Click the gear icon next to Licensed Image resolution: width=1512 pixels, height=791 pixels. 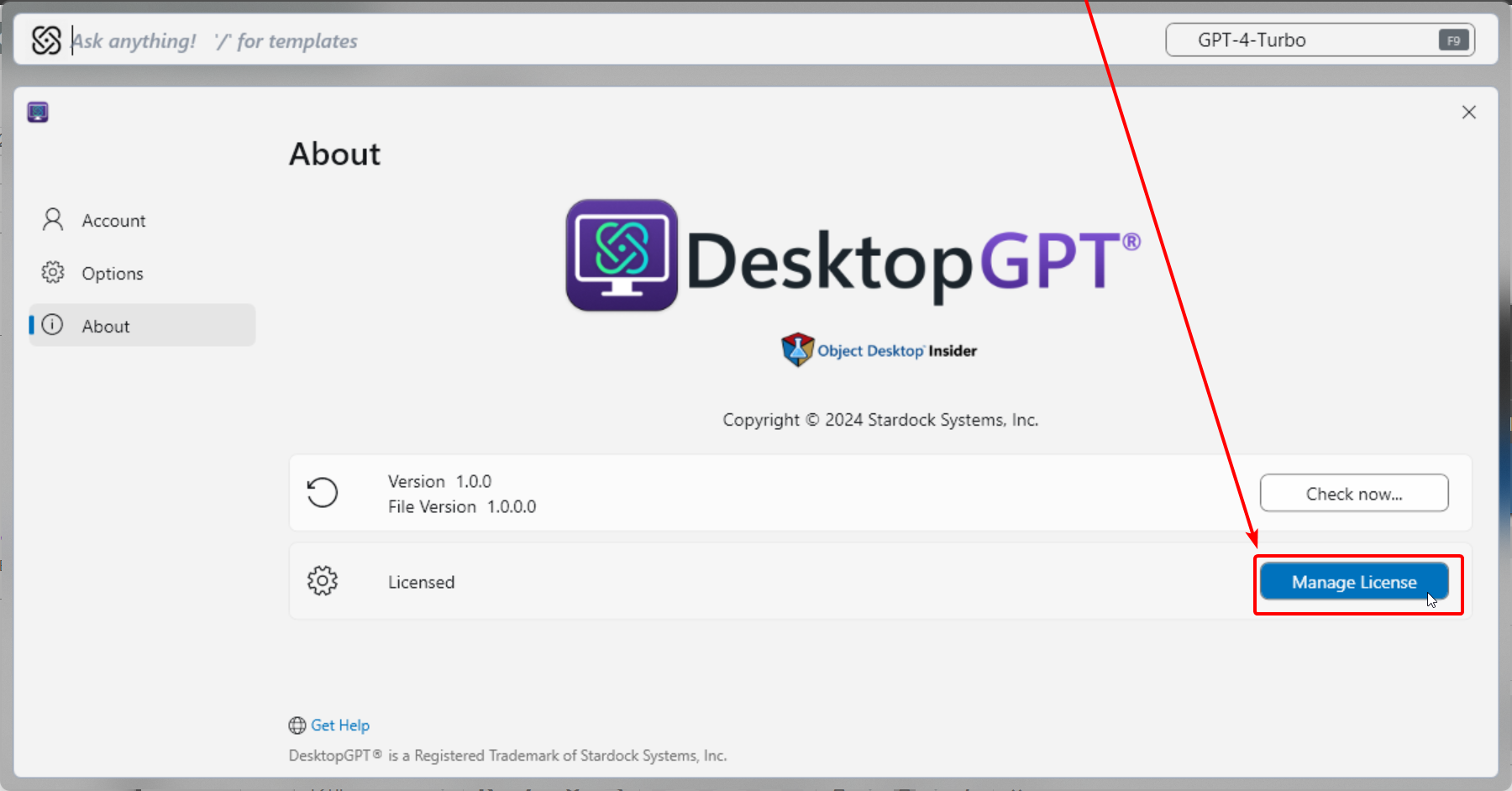point(322,581)
